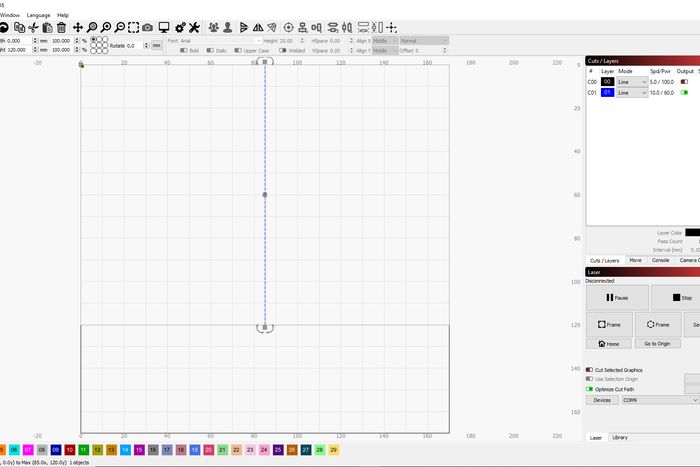This screenshot has width=700, height=467.
Task: Click the Move Laser to Position crosshair icon
Action: (289, 27)
